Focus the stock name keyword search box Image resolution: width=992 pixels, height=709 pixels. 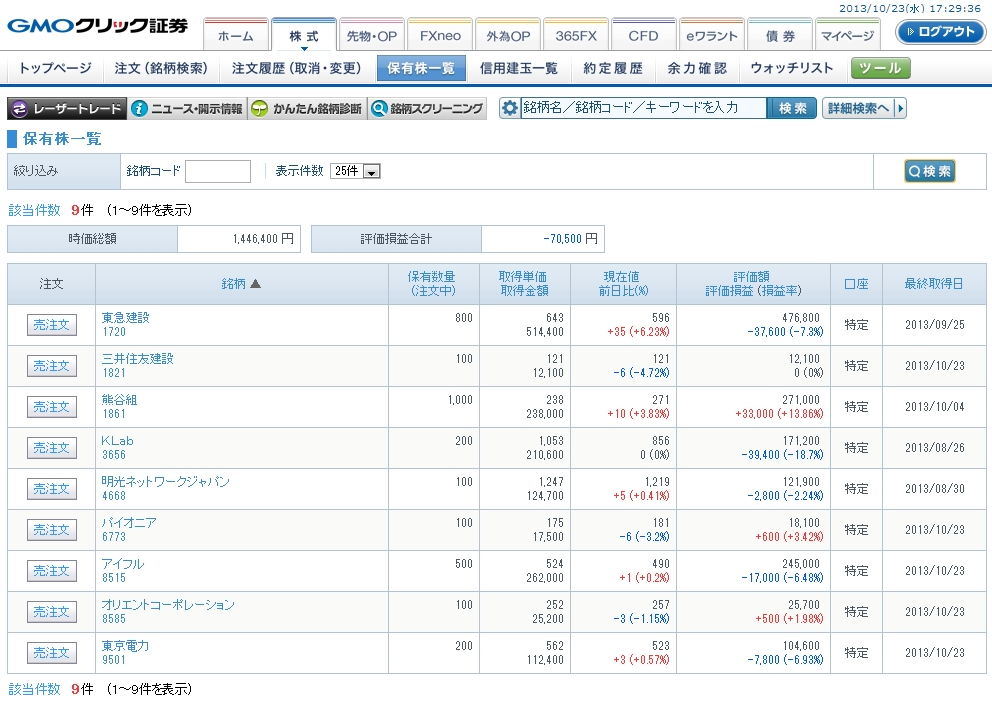[x=644, y=108]
